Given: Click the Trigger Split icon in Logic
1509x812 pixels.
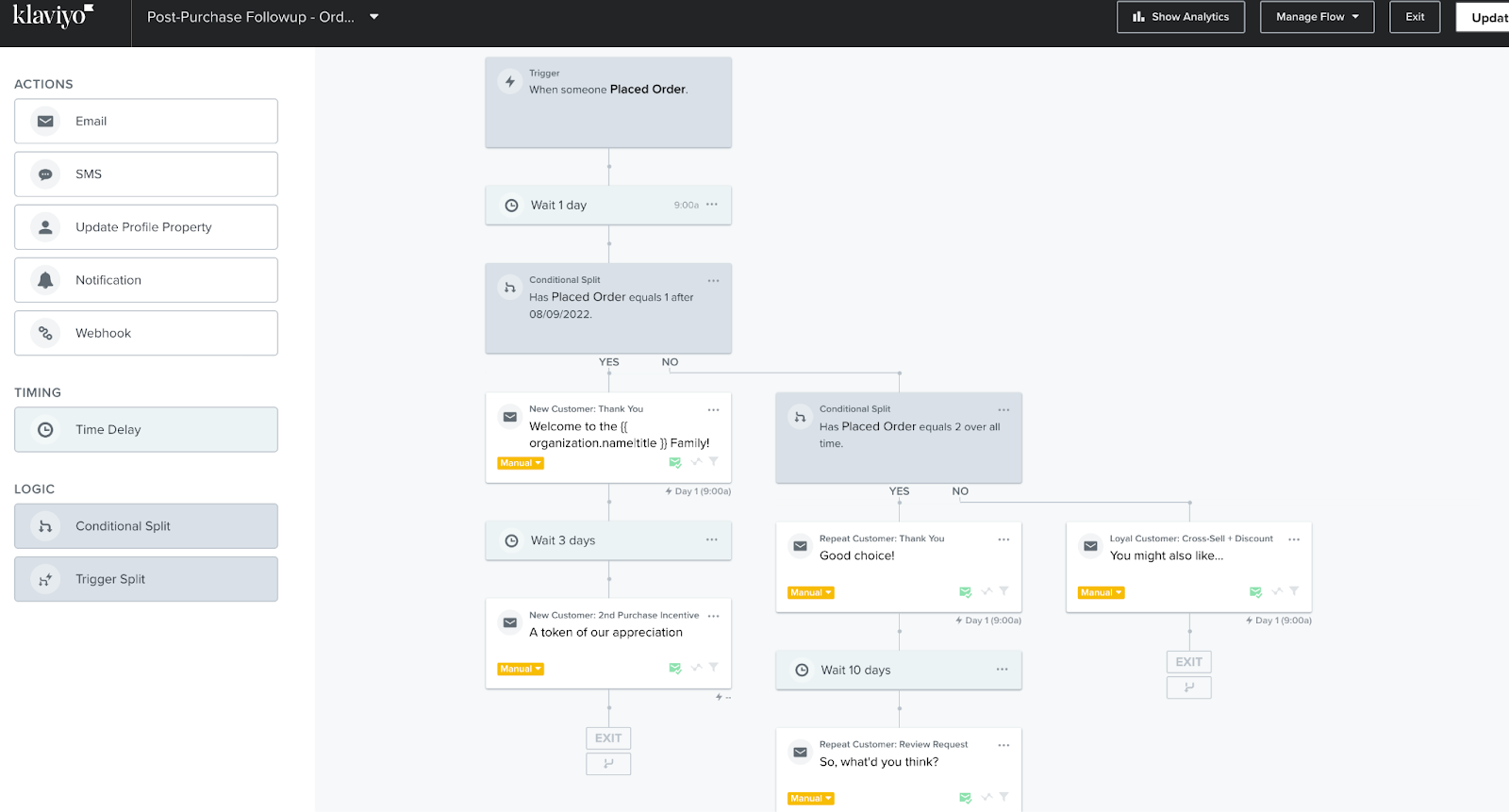Looking at the screenshot, I should [45, 579].
